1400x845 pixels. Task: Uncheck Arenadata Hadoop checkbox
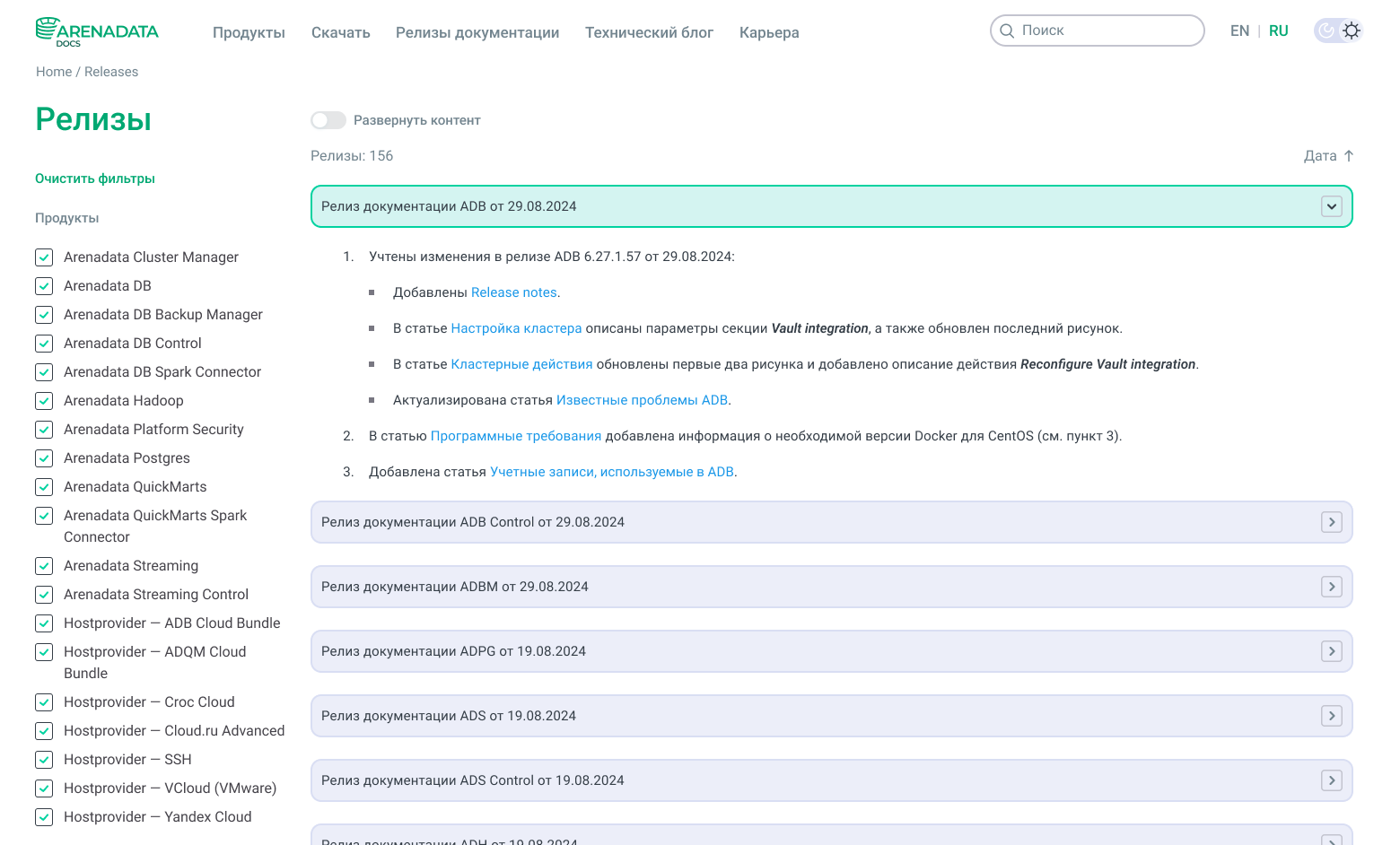(44, 401)
